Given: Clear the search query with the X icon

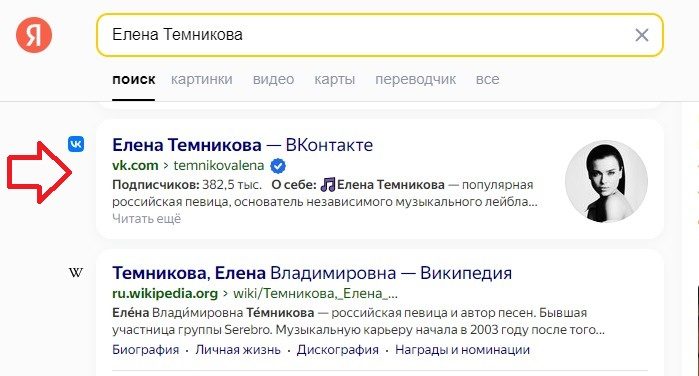Looking at the screenshot, I should (641, 35).
